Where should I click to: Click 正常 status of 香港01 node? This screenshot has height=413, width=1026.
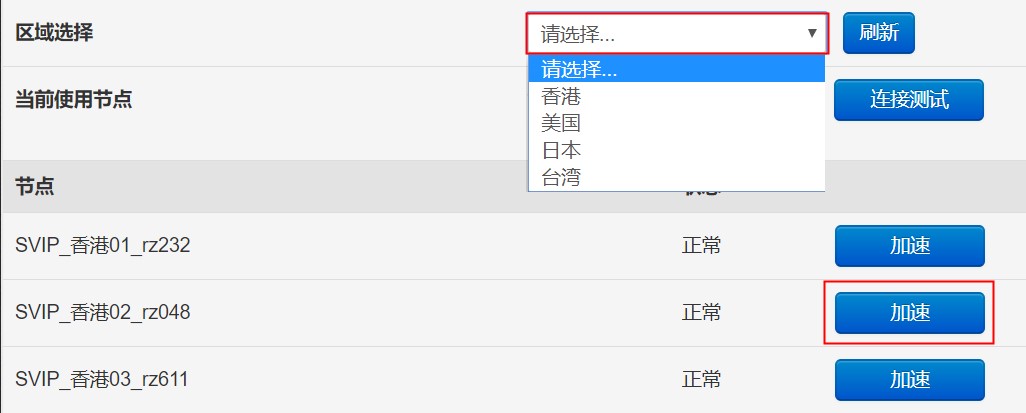701,246
